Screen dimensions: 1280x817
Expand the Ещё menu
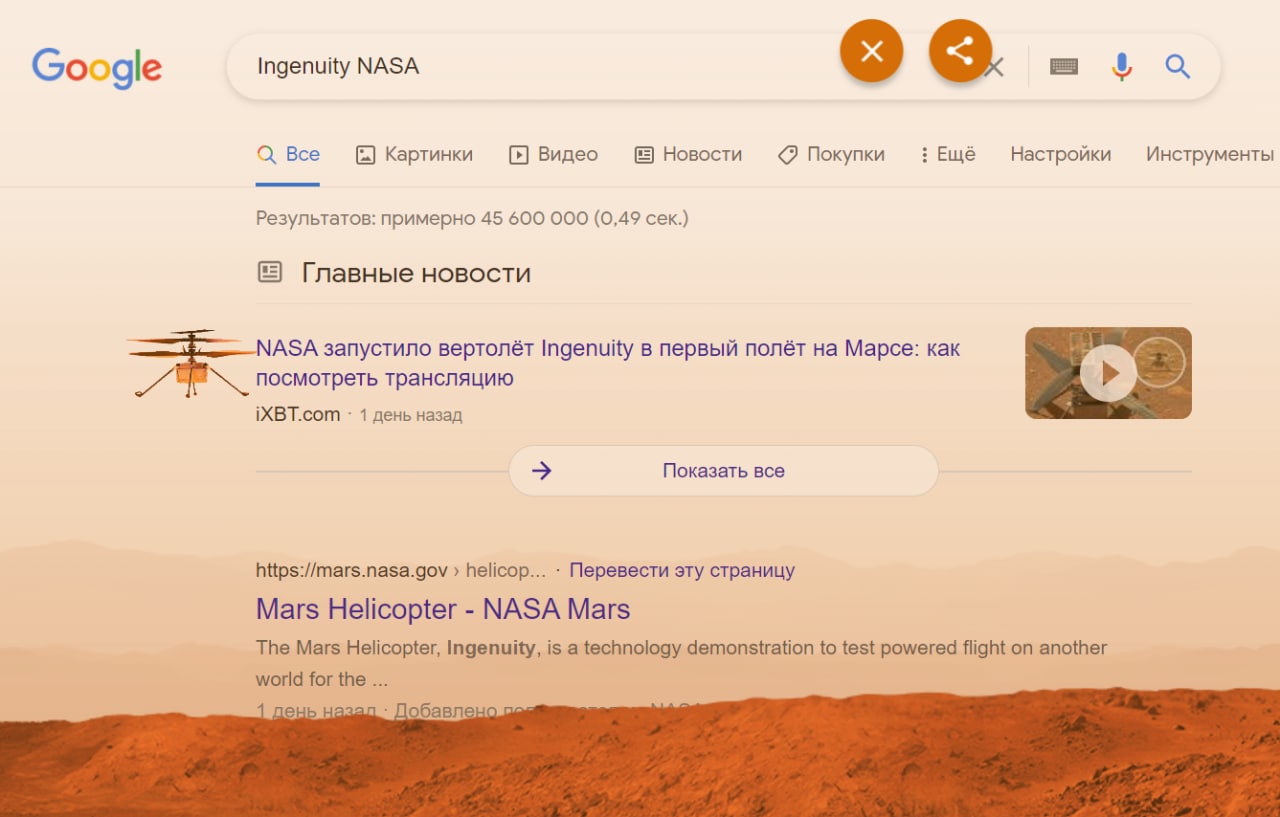tap(948, 155)
